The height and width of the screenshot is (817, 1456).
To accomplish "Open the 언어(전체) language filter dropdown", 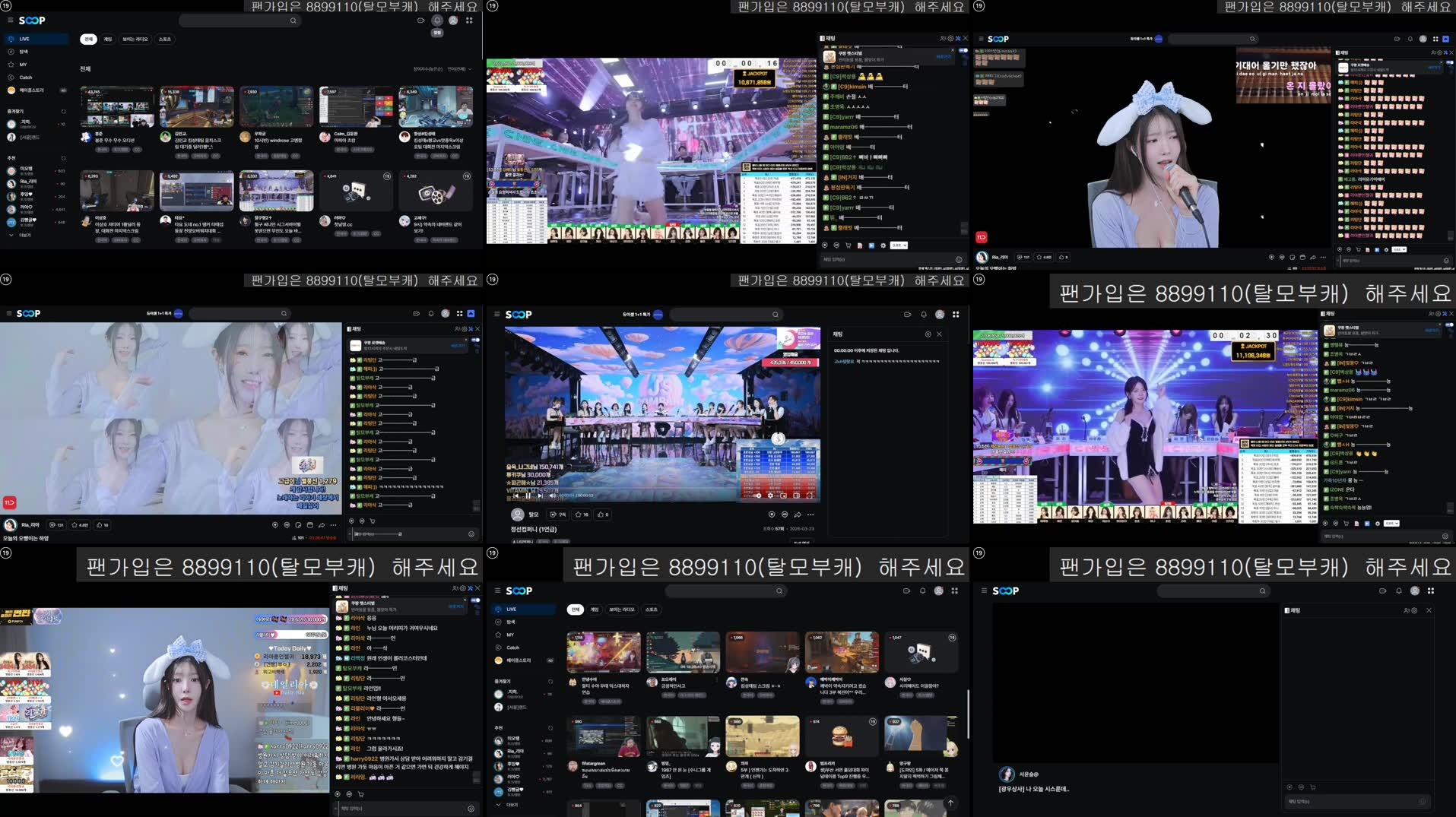I will 456,70.
